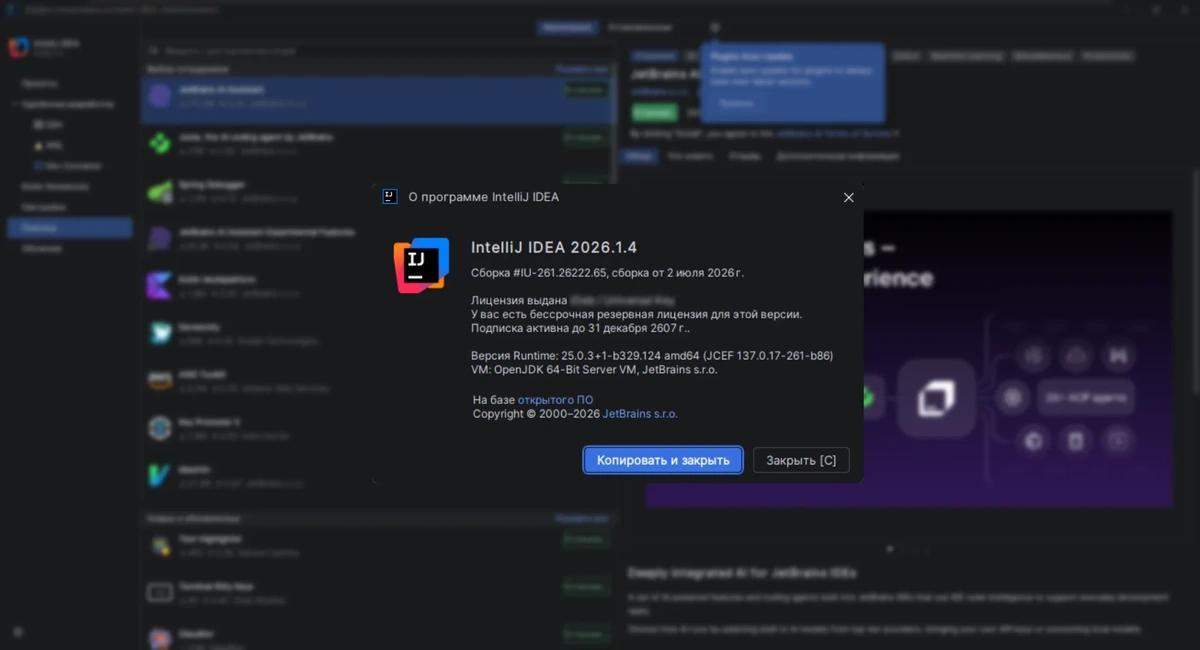Image resolution: width=1200 pixels, height=650 pixels.
Task: Open the "открытого ПО" link
Action: (x=555, y=400)
